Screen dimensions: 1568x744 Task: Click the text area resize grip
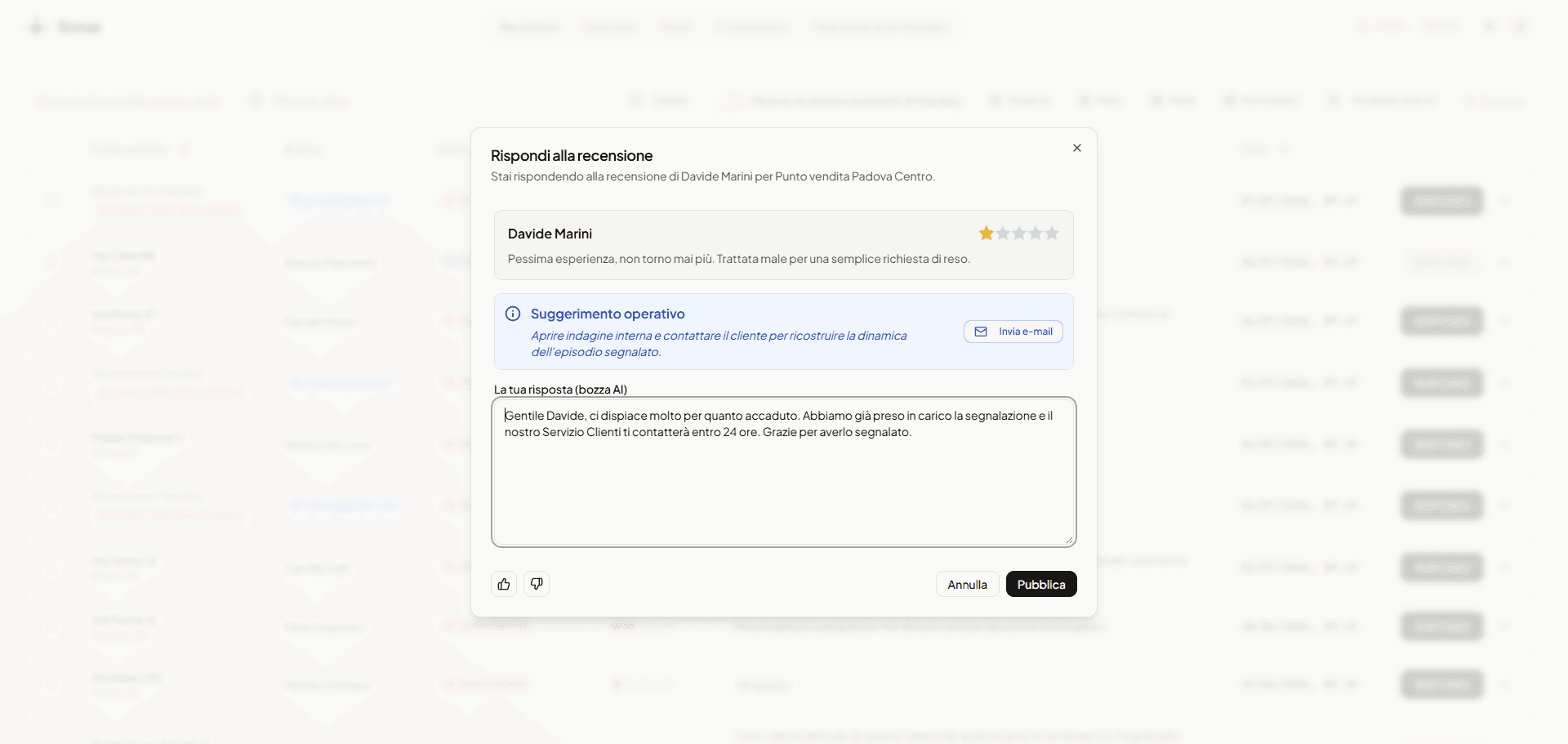click(1069, 540)
